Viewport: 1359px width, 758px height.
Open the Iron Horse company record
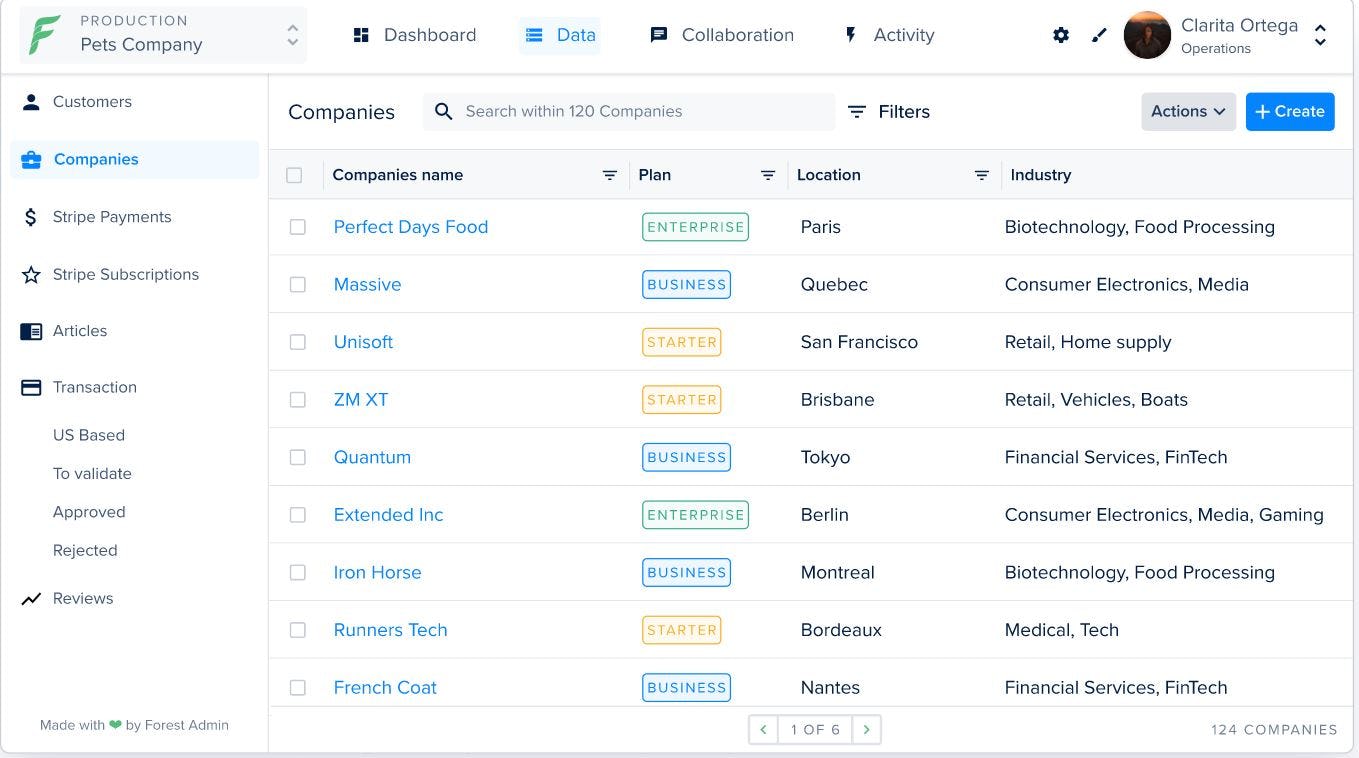[378, 572]
